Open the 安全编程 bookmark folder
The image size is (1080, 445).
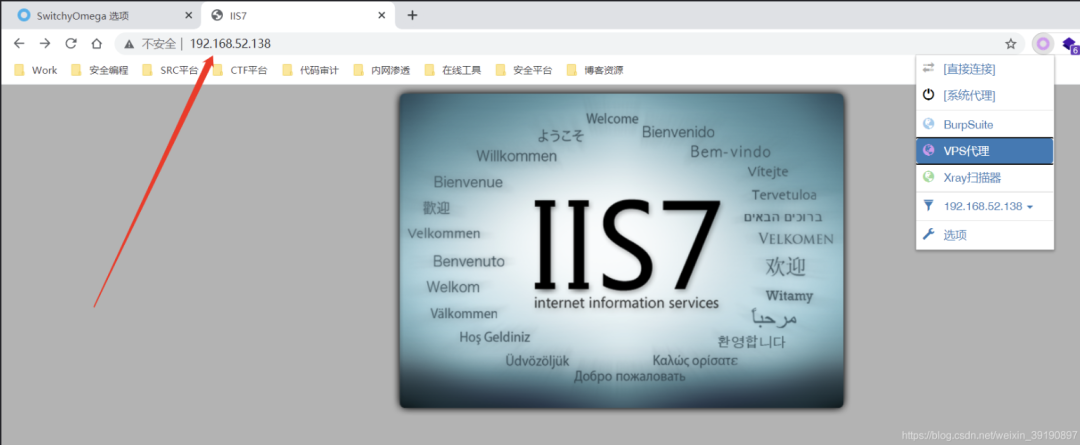100,70
